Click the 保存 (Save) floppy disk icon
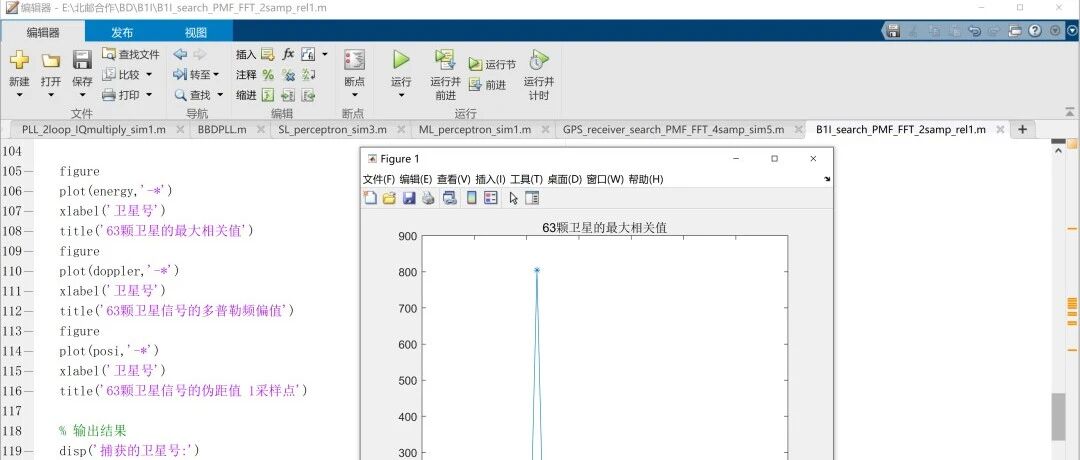Viewport: 1080px width, 460px height. pos(82,60)
